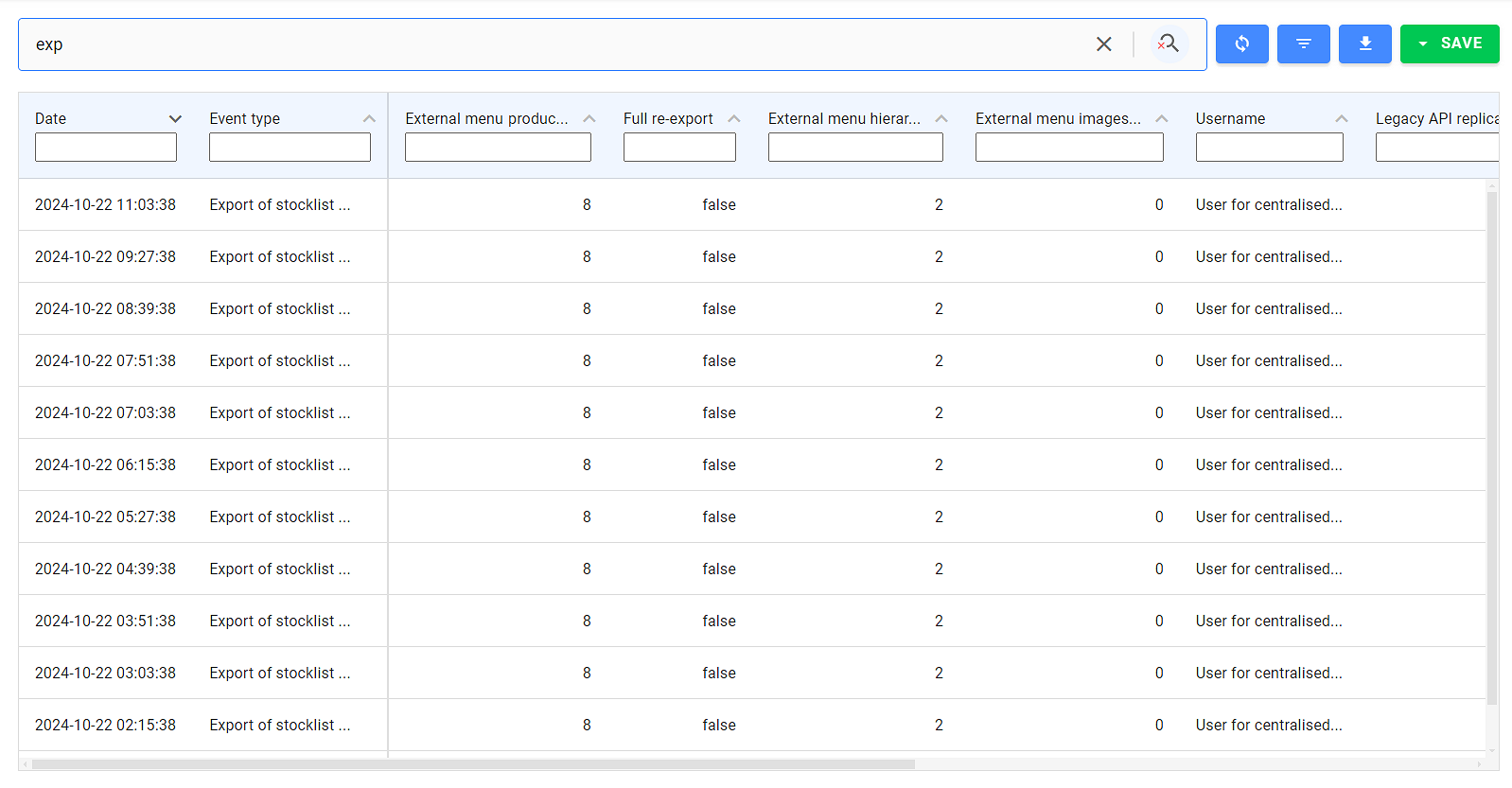Open the green SAVE dropdown button
This screenshot has width=1512, height=788.
pyautogui.click(x=1449, y=44)
